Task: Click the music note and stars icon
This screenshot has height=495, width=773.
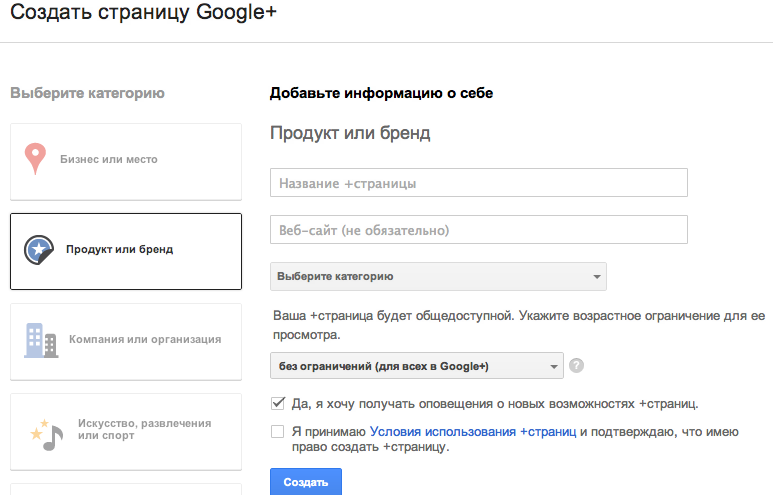Action: tap(46, 435)
